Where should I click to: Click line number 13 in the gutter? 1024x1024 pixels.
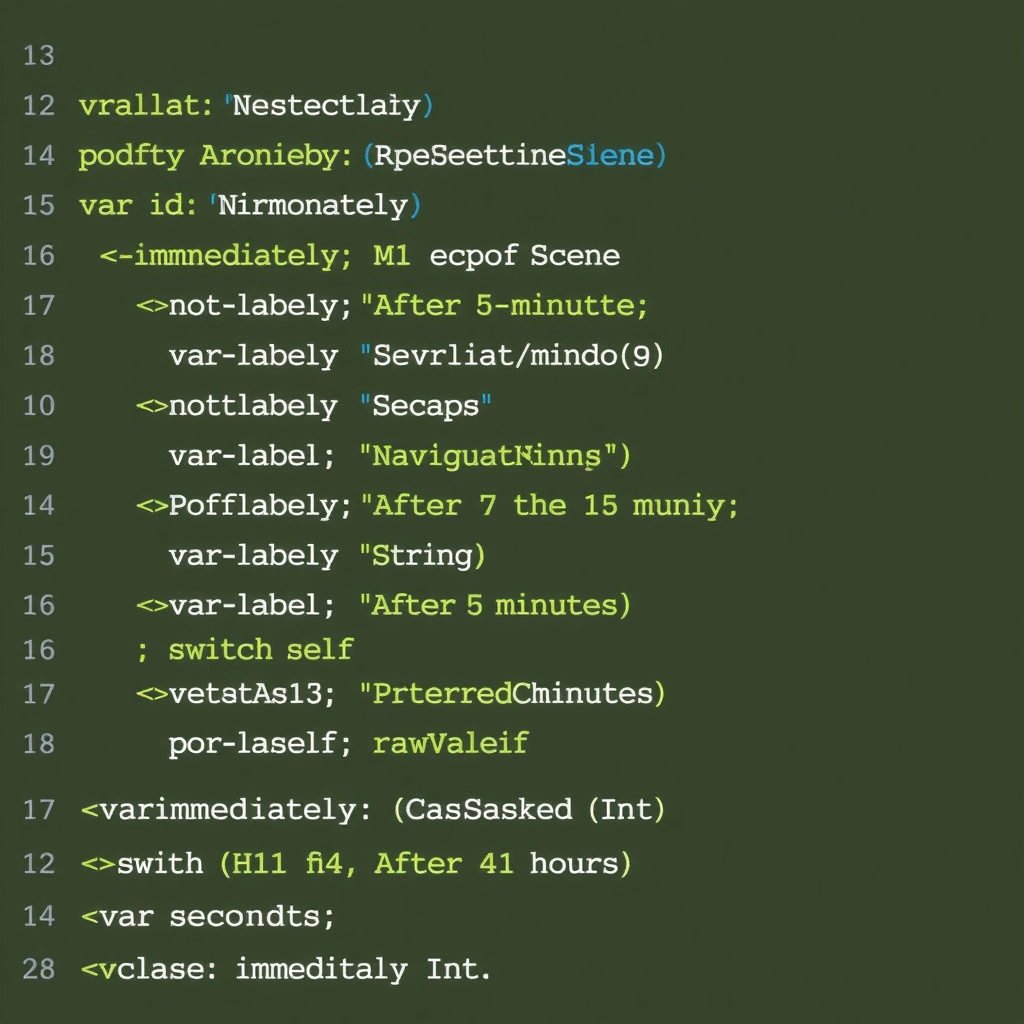[38, 55]
